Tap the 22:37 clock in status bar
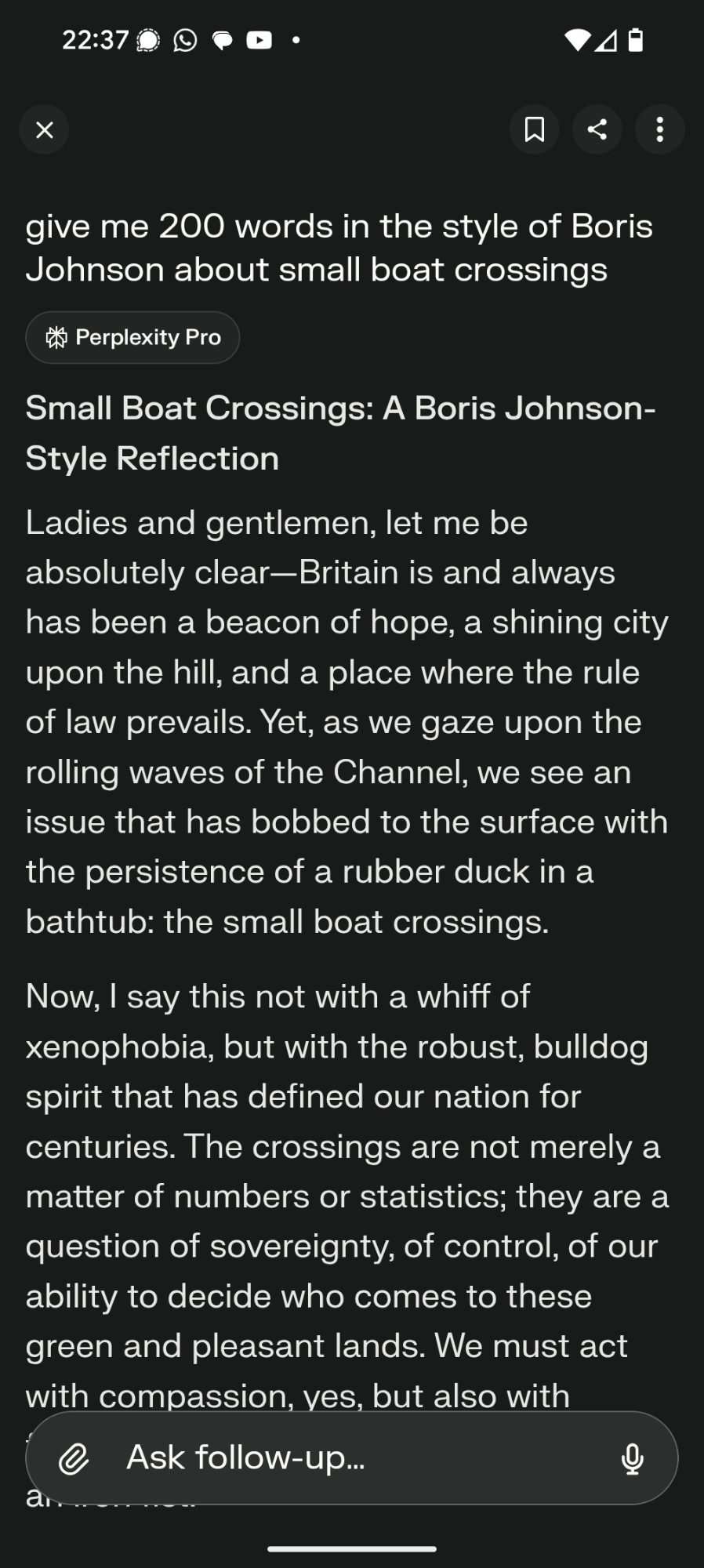 pyautogui.click(x=95, y=39)
